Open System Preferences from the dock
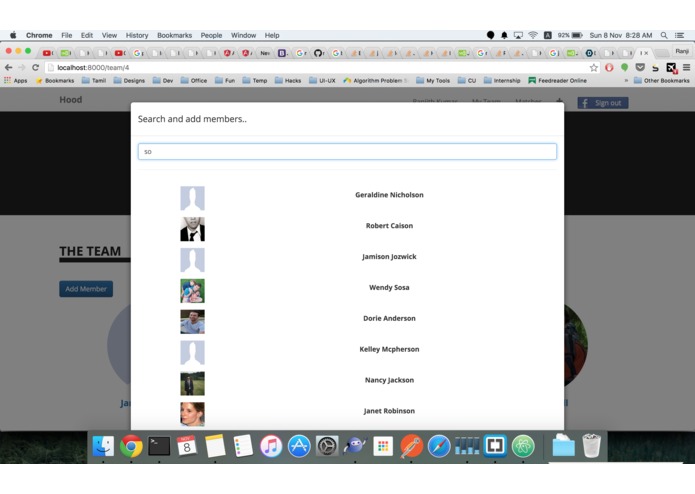The image size is (695, 494). click(327, 446)
